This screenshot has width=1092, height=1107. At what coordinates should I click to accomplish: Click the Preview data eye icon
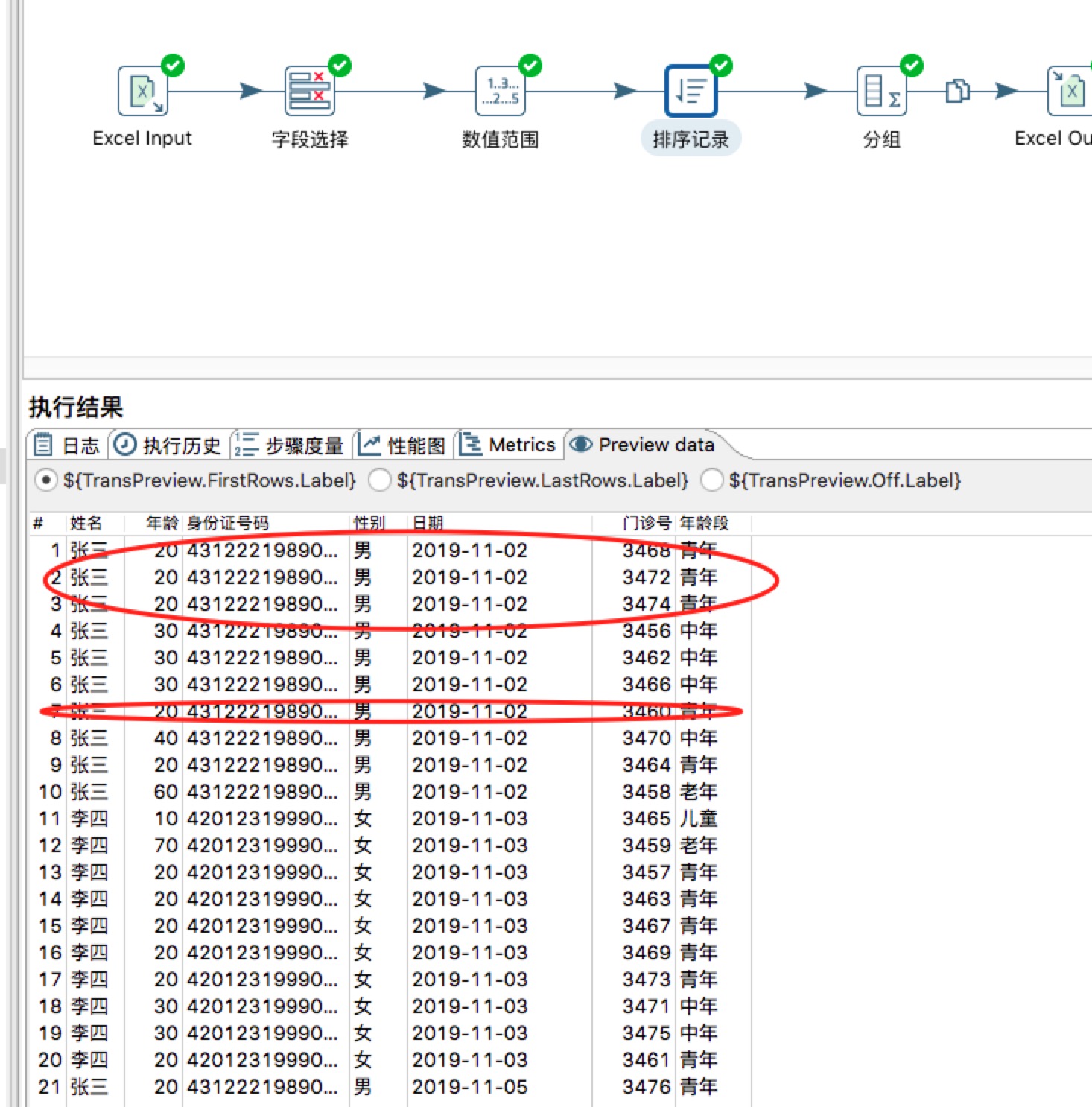click(580, 445)
